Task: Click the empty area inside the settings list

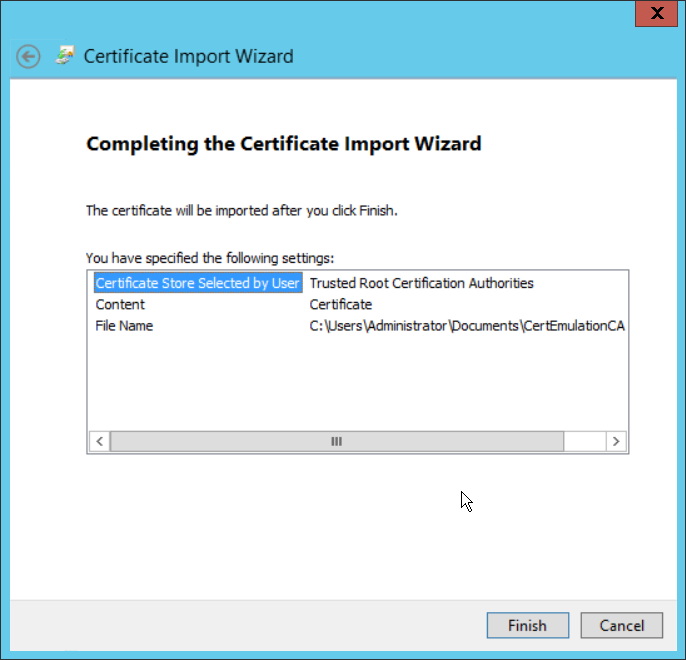Action: [x=356, y=385]
